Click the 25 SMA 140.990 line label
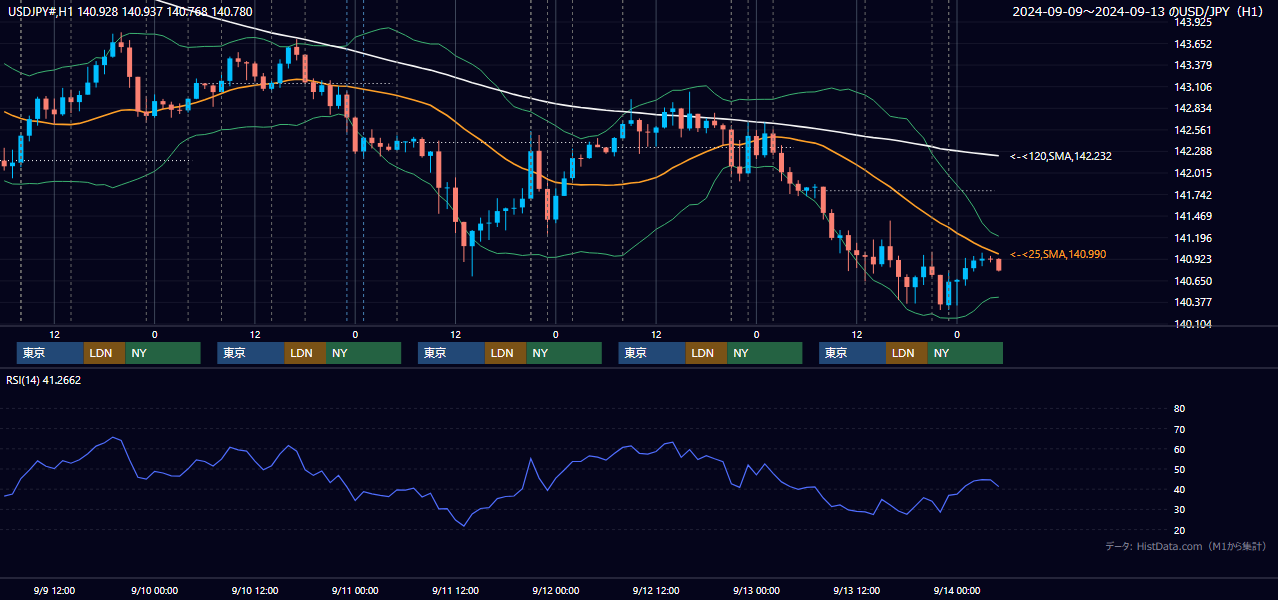Screen dimensions: 1278x600 [x=1058, y=254]
